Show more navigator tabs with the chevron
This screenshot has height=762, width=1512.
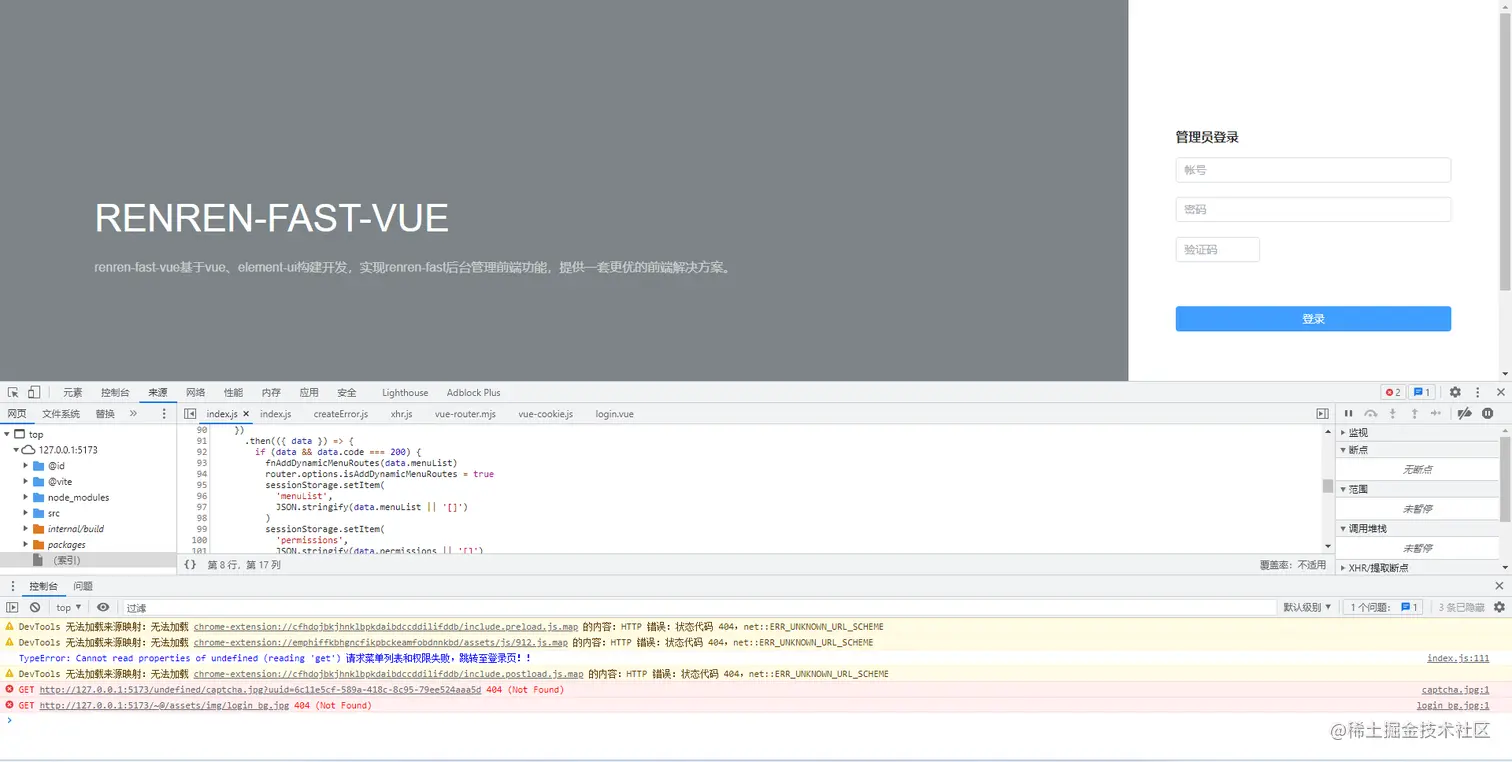pyautogui.click(x=133, y=414)
